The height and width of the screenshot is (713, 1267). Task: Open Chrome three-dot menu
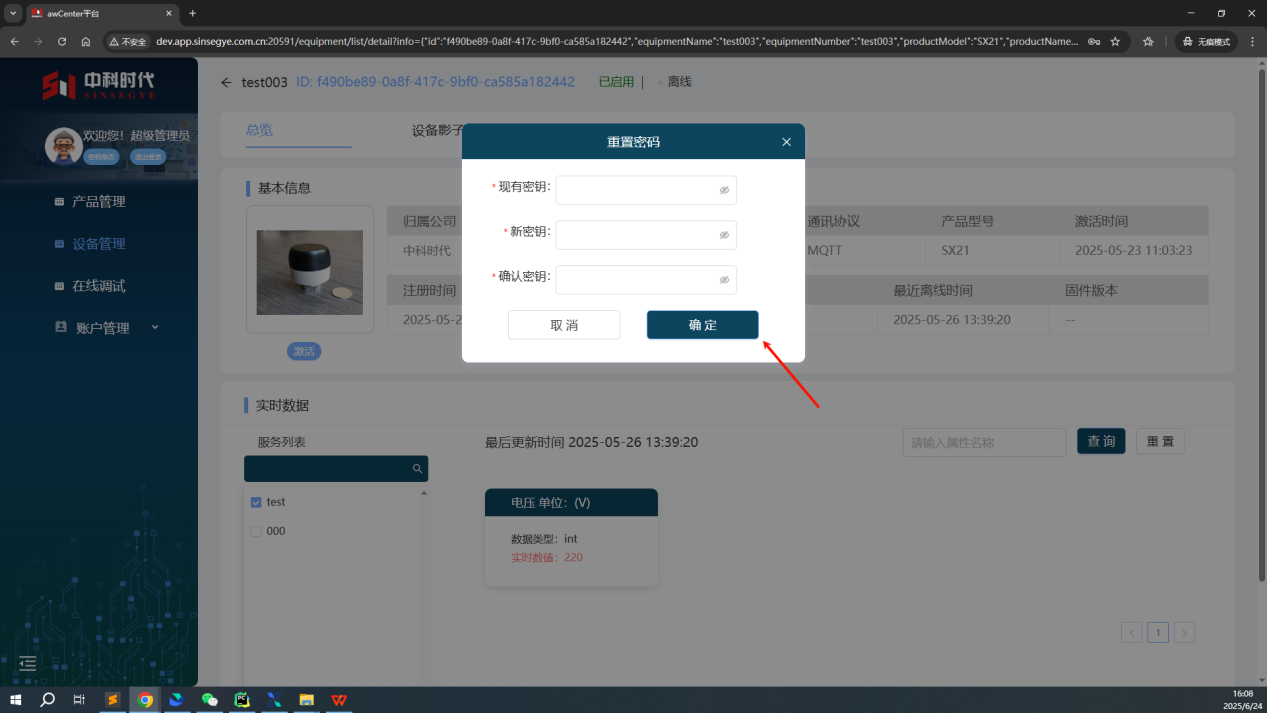coord(1251,42)
